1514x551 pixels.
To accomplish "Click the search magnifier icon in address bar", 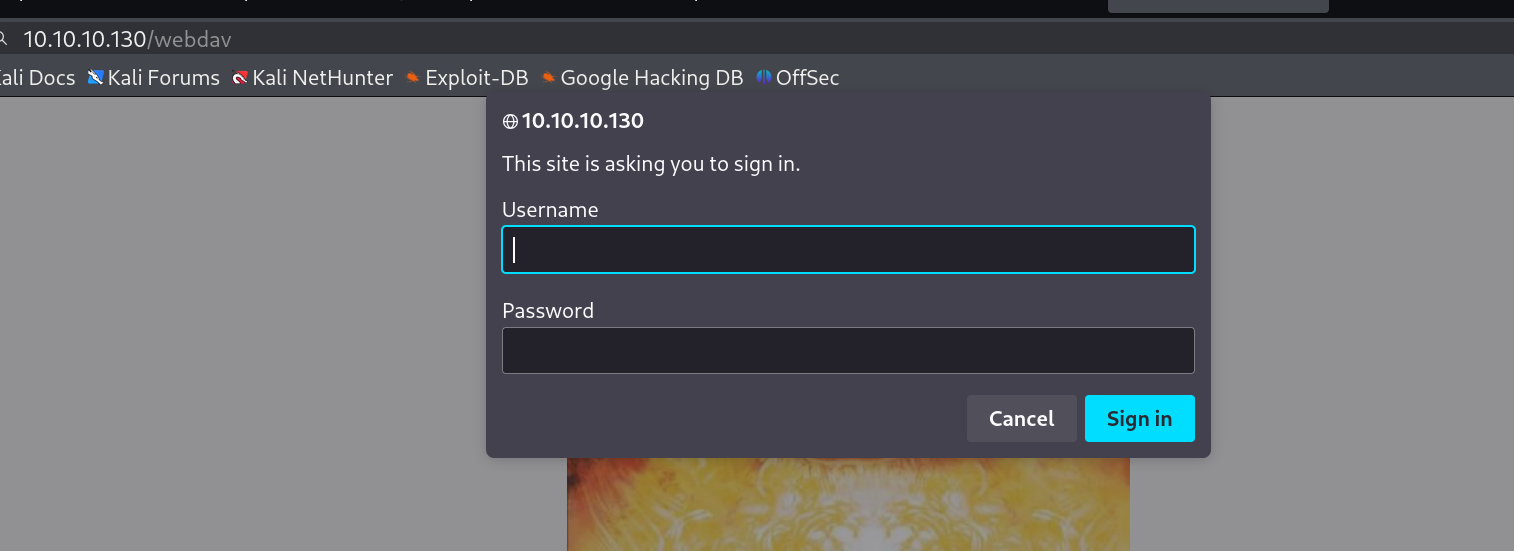I will tap(3, 40).
